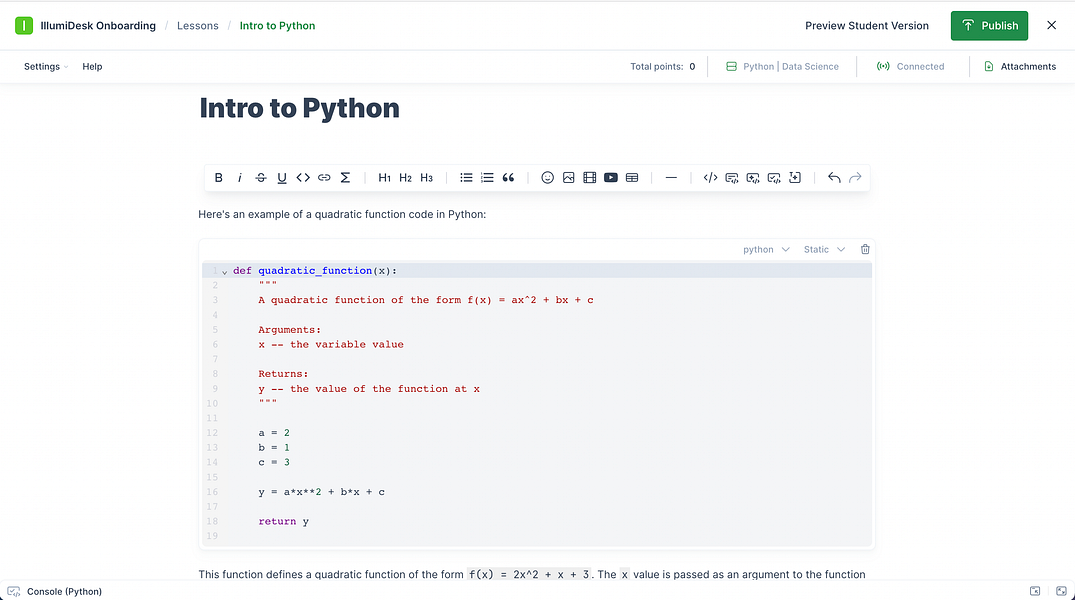Image resolution: width=1075 pixels, height=600 pixels.
Task: Add a horizontal rule divider
Action: click(671, 177)
